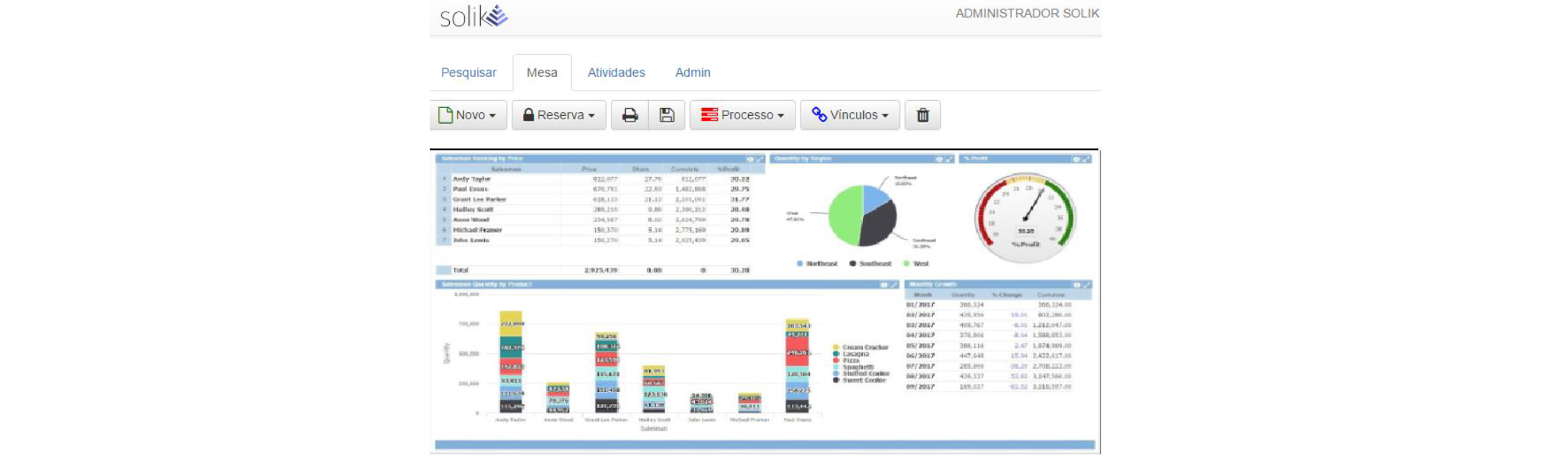
Task: Click the print icon button
Action: 629,115
